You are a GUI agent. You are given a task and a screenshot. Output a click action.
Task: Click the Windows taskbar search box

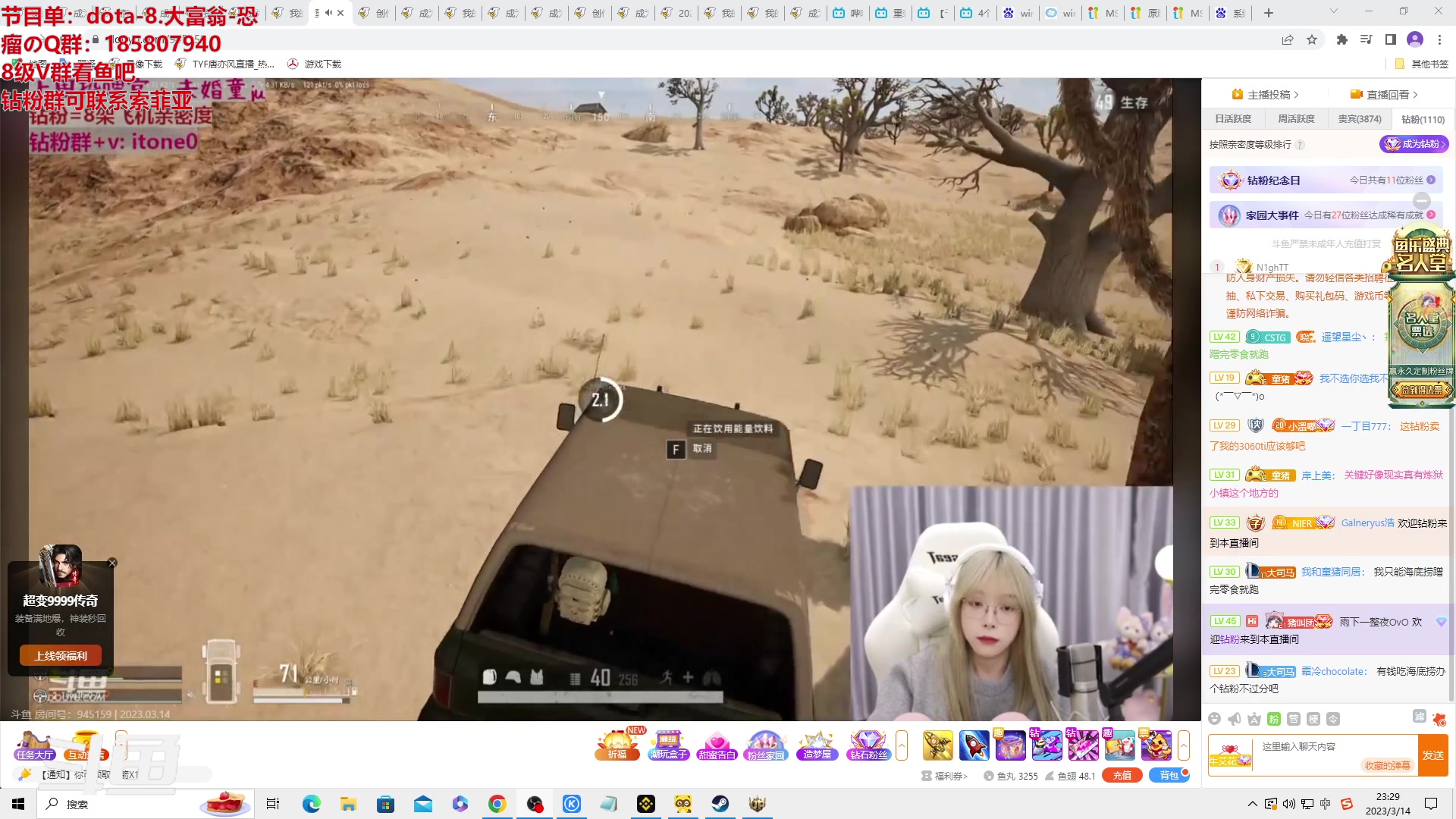point(144,804)
